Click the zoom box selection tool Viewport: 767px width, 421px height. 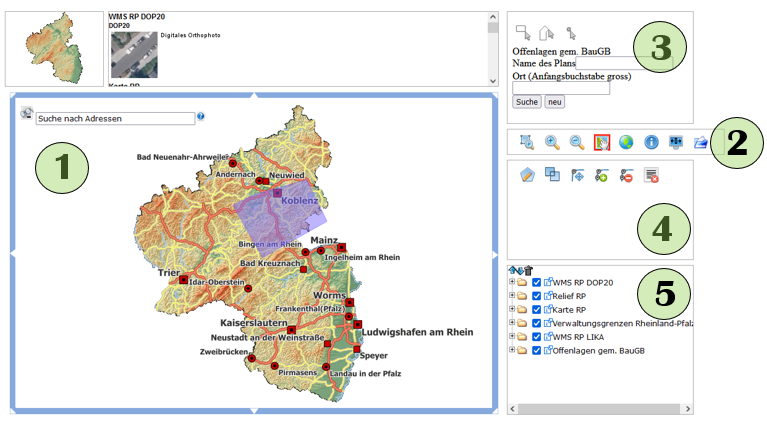click(527, 143)
